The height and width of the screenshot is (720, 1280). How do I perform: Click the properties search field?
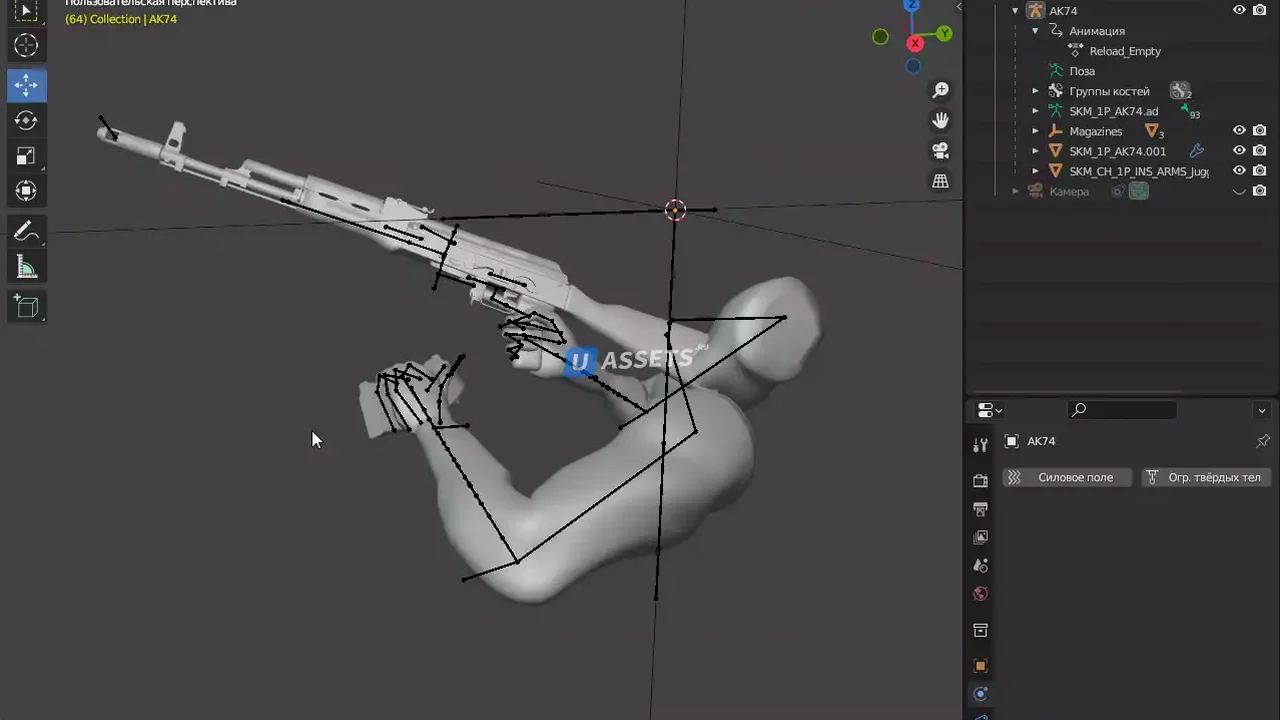(x=1122, y=410)
